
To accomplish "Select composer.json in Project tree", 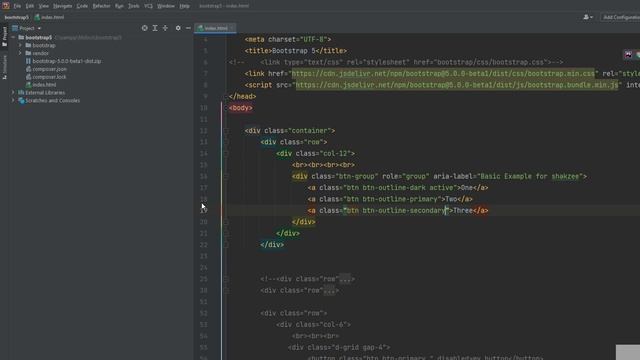I will point(49,69).
